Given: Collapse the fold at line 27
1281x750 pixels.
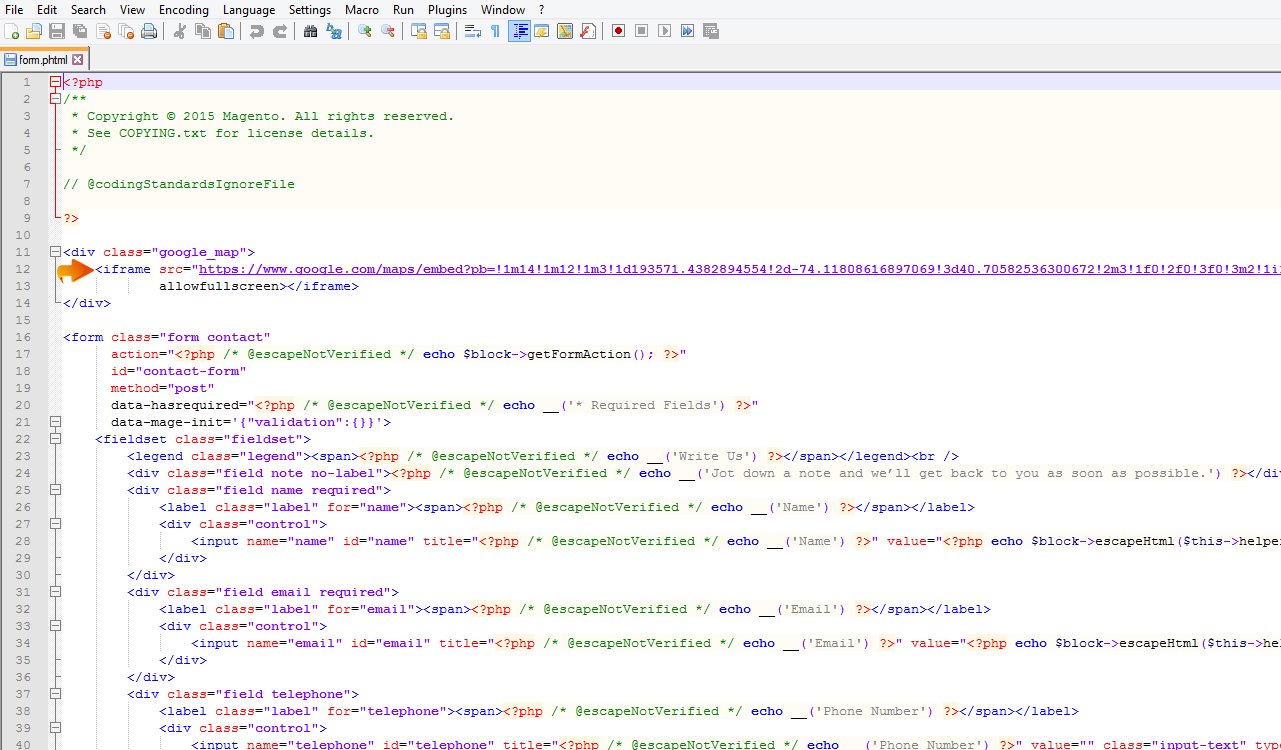Looking at the screenshot, I should pos(56,524).
